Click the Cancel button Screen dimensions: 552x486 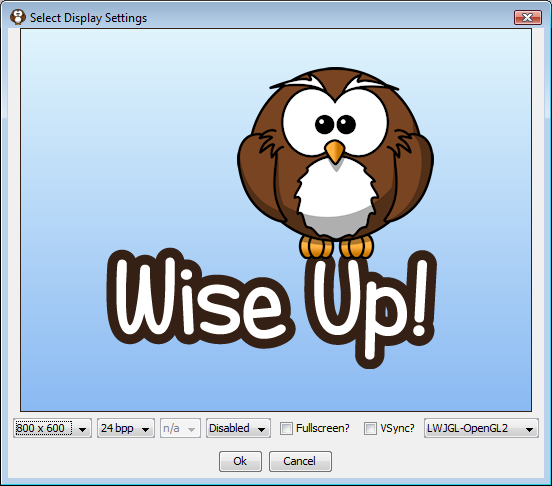pos(300,461)
